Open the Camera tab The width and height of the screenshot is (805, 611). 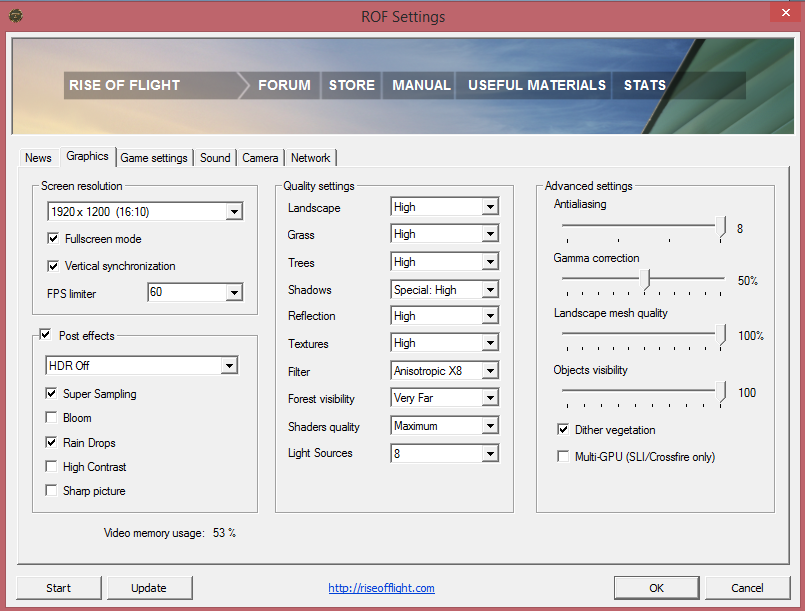(x=260, y=158)
